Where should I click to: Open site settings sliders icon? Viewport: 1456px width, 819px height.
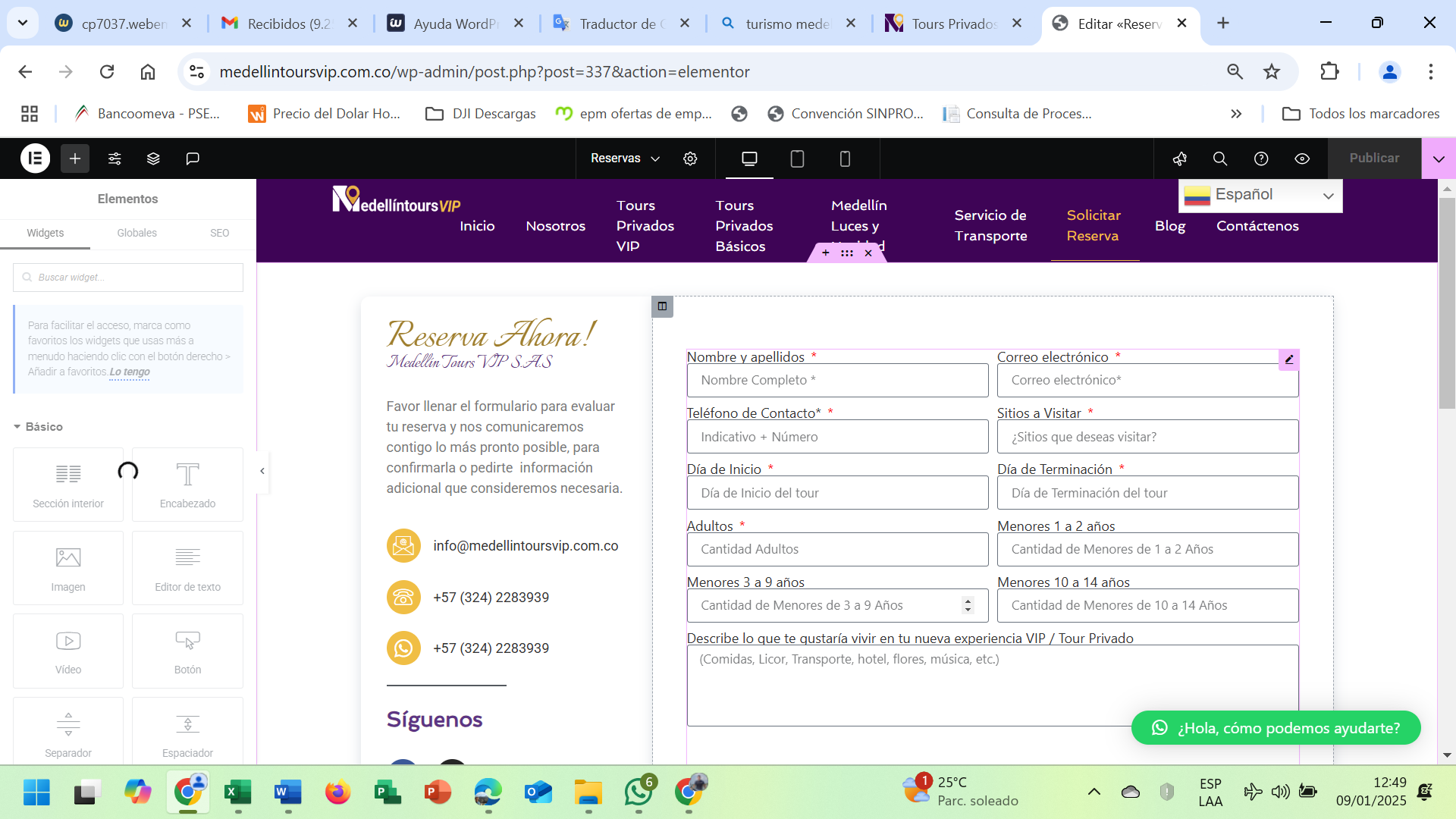click(115, 158)
